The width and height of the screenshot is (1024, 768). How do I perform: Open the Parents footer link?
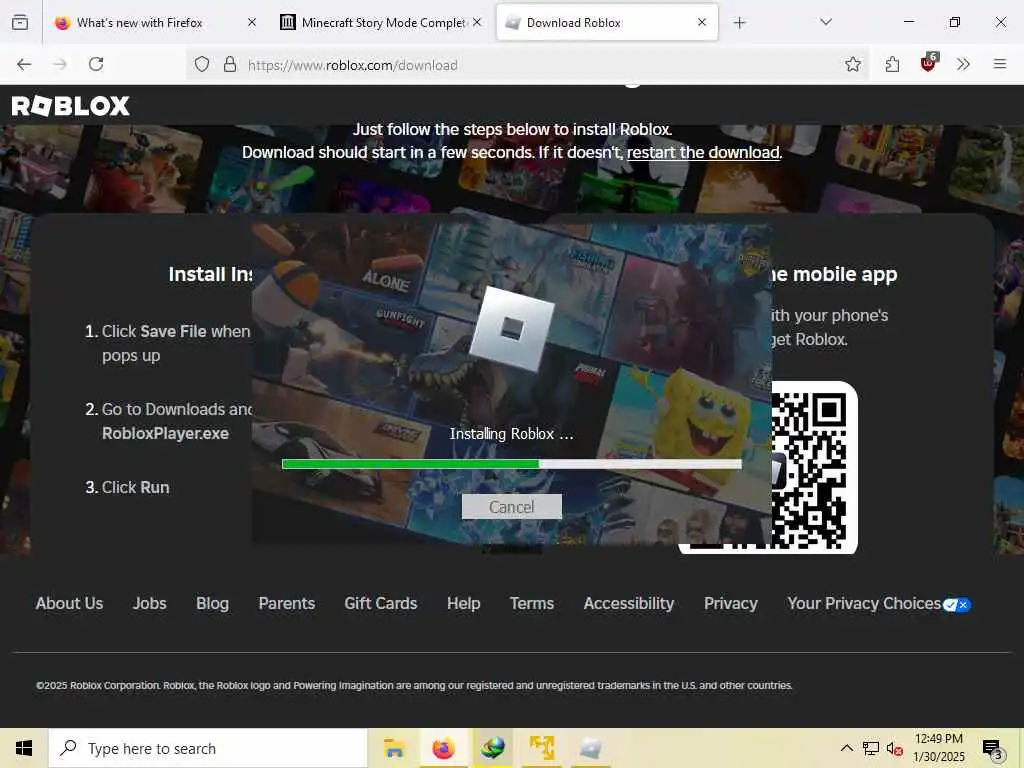pyautogui.click(x=287, y=603)
